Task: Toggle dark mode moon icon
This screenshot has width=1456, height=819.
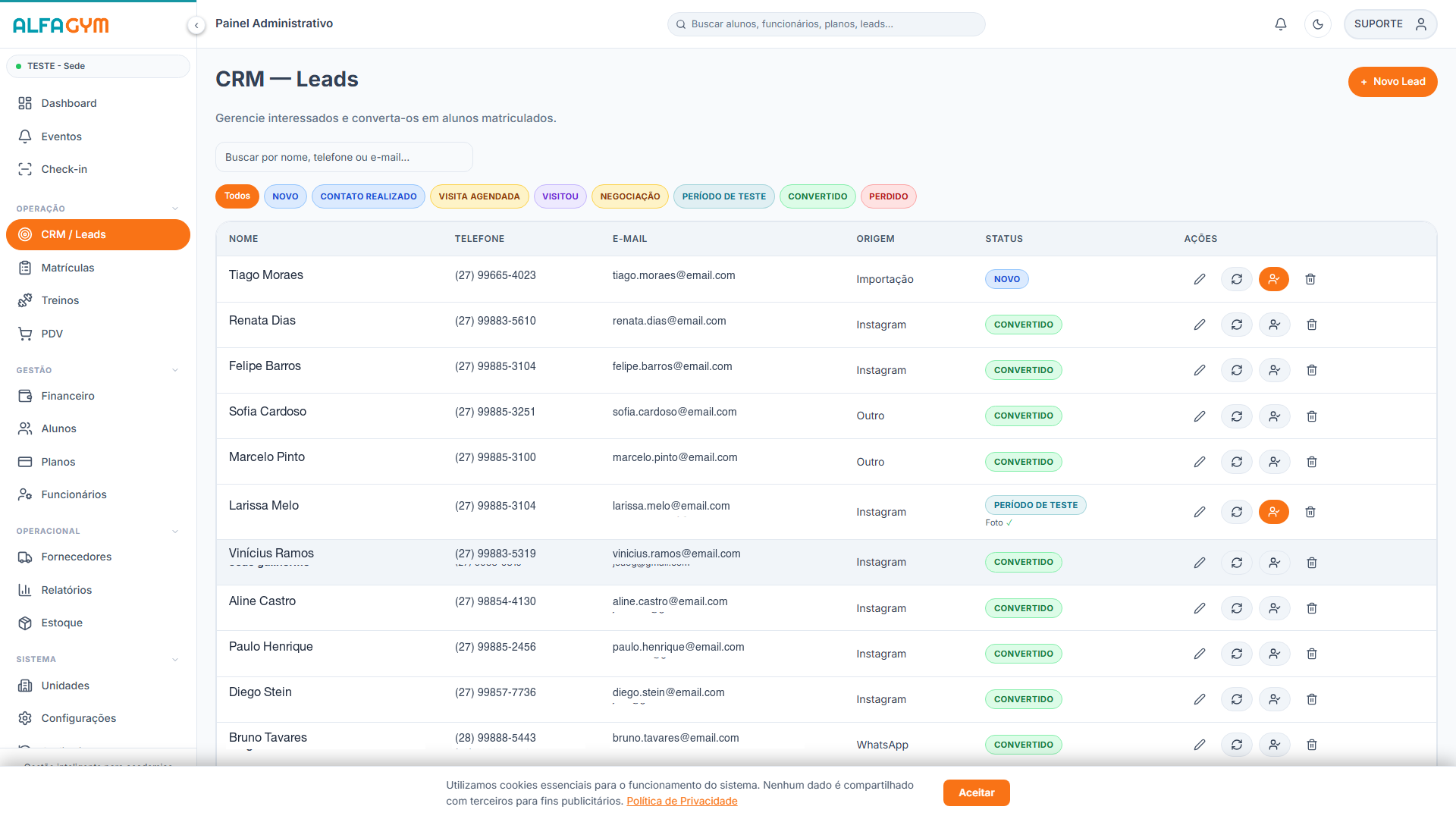Action: (1318, 24)
